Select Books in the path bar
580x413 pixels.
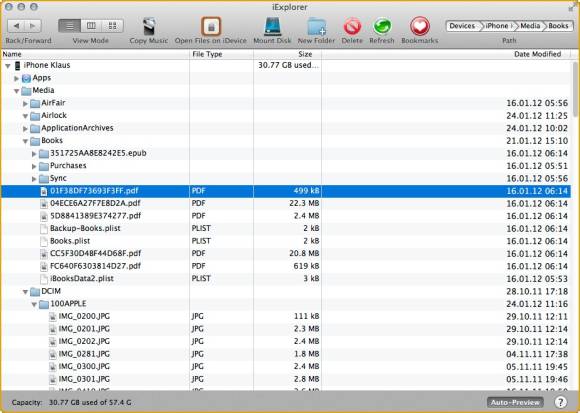(558, 26)
